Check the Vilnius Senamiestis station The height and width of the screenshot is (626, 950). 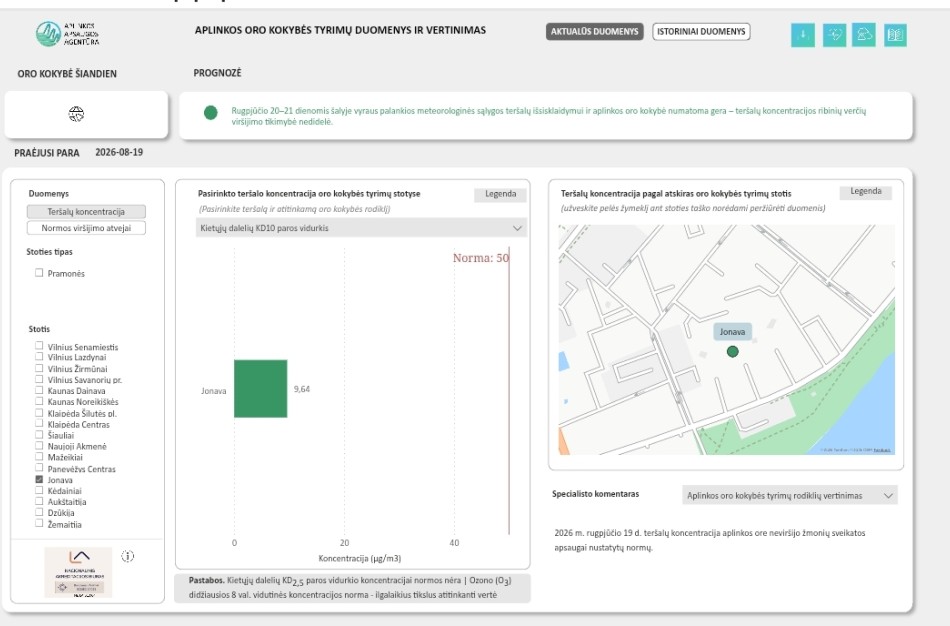[x=39, y=345]
